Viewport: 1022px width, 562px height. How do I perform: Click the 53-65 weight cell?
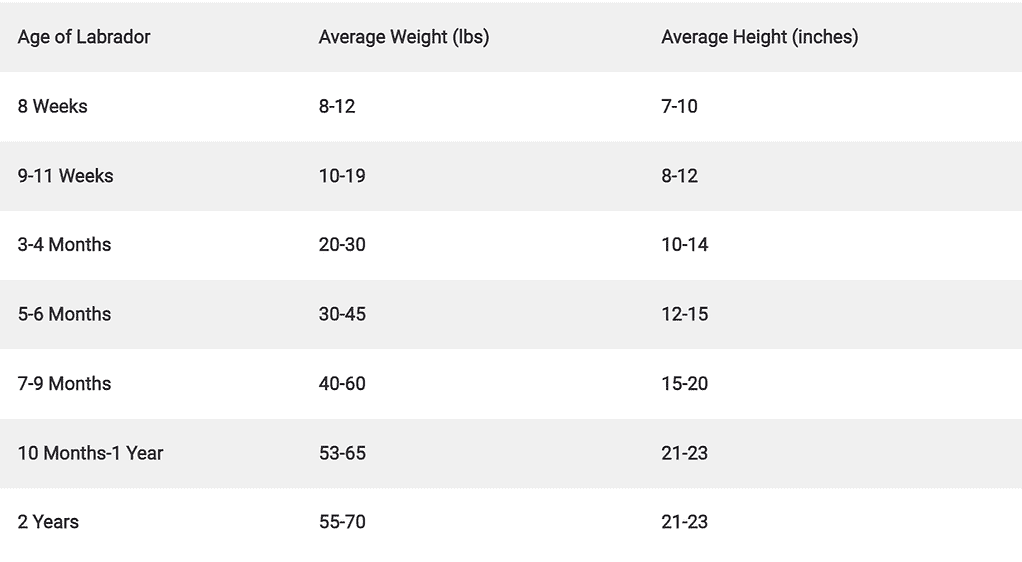pyautogui.click(x=342, y=453)
